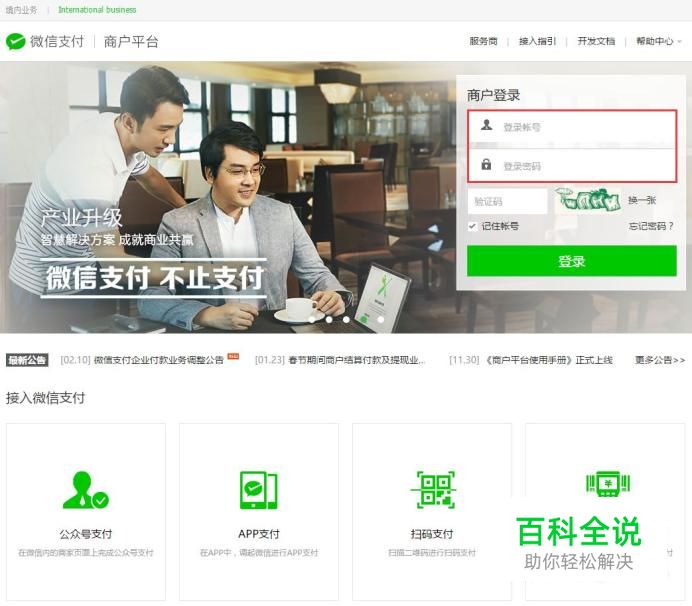Click the 忘记密码 link
Viewport: 692px width, 606px height.
click(x=651, y=226)
